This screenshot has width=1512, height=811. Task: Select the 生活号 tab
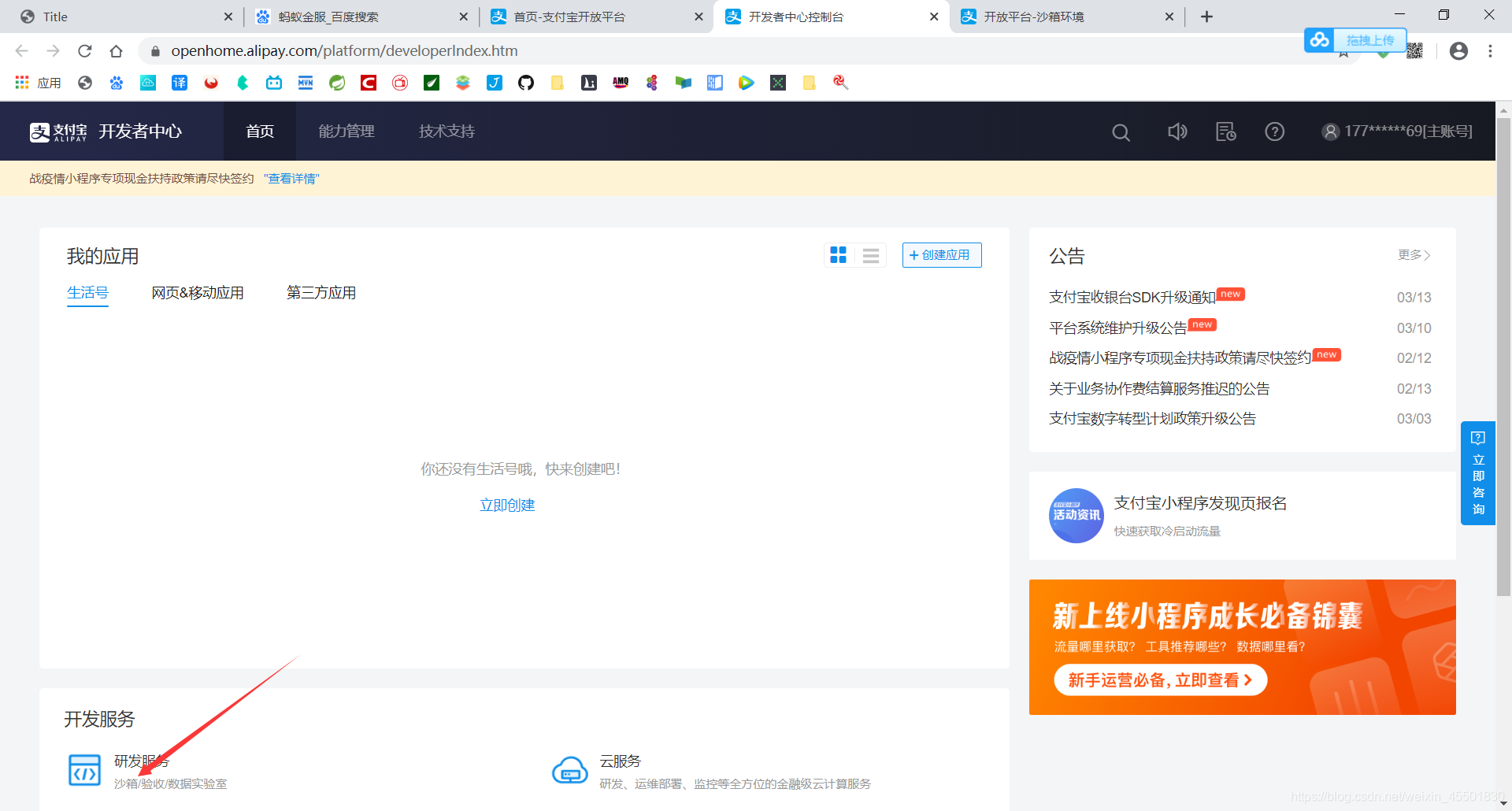(87, 293)
